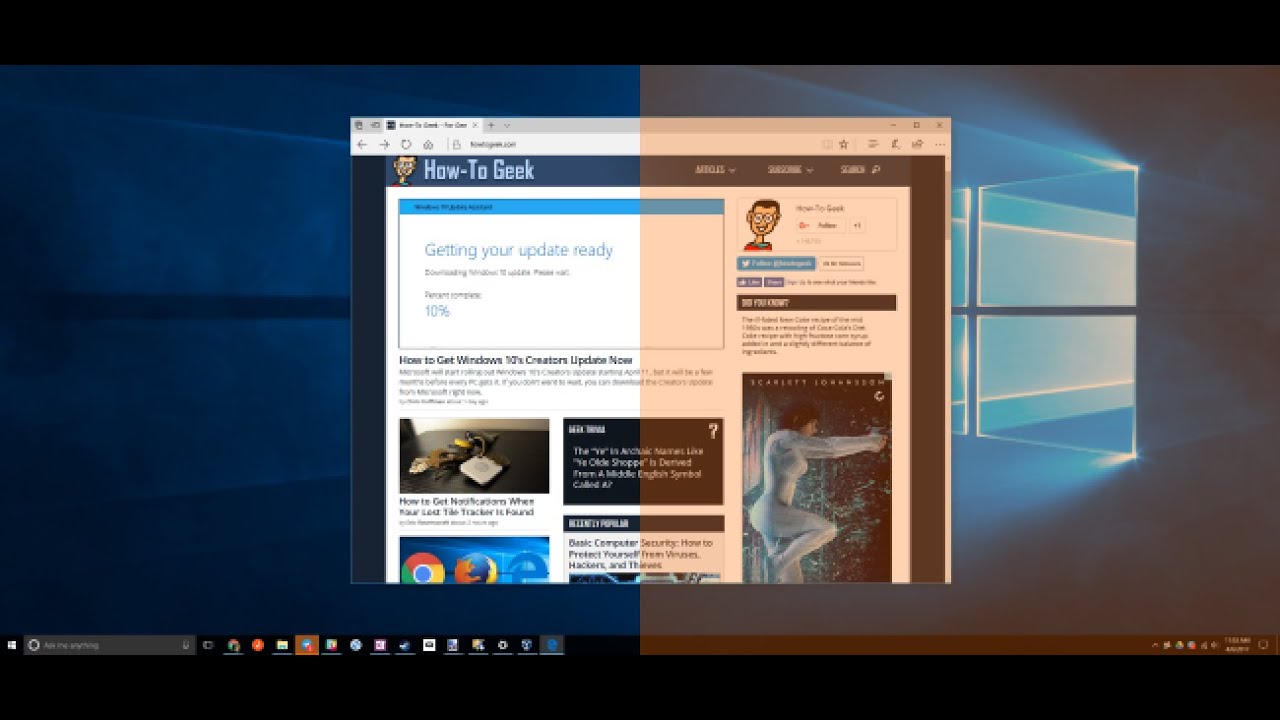Open site Search in header
1280x720 pixels.
(x=860, y=170)
